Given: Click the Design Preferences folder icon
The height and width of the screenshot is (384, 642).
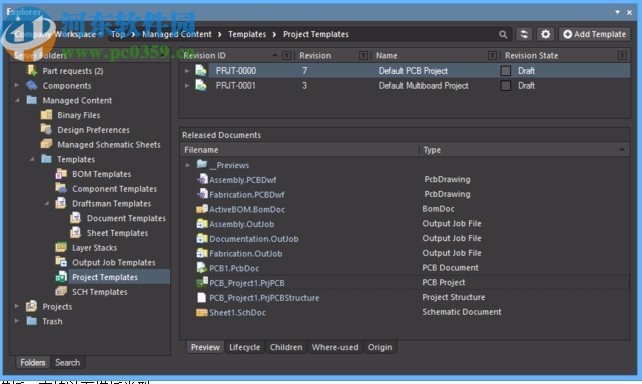Looking at the screenshot, I should pos(46,129).
